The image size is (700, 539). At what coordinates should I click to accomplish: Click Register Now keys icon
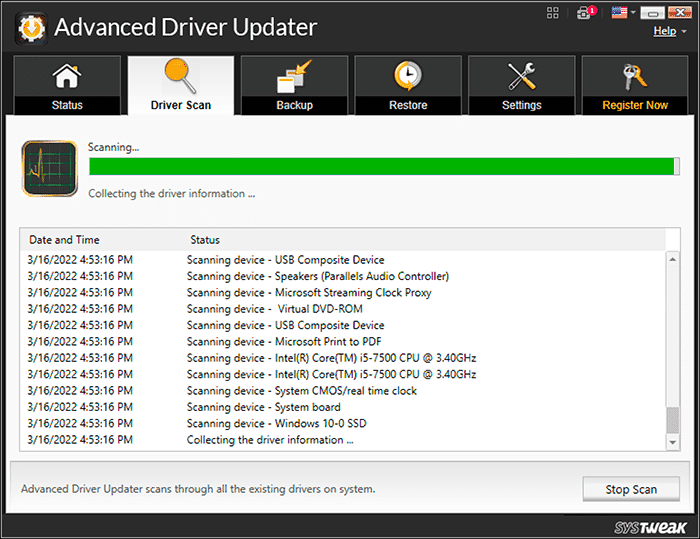pos(635,86)
